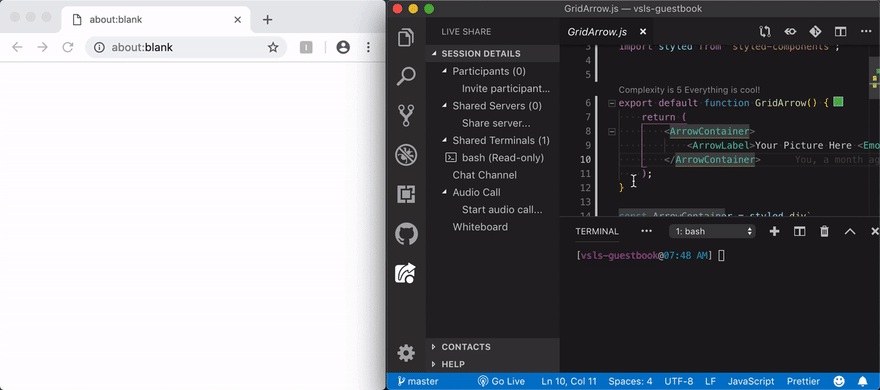Viewport: 880px width, 390px height.
Task: Click the Chrome forward arrow
Action: point(42,47)
